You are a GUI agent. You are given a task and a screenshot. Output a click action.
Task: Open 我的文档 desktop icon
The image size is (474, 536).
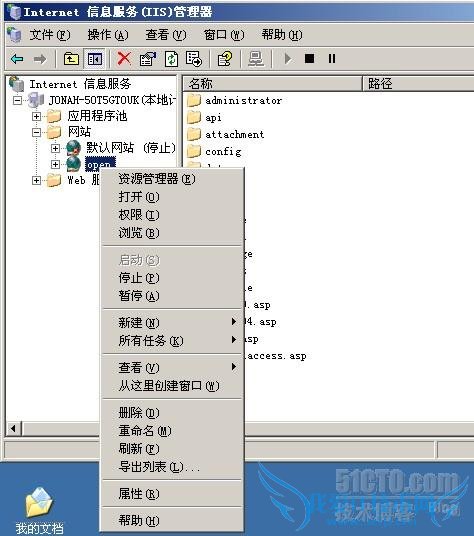(x=39, y=503)
